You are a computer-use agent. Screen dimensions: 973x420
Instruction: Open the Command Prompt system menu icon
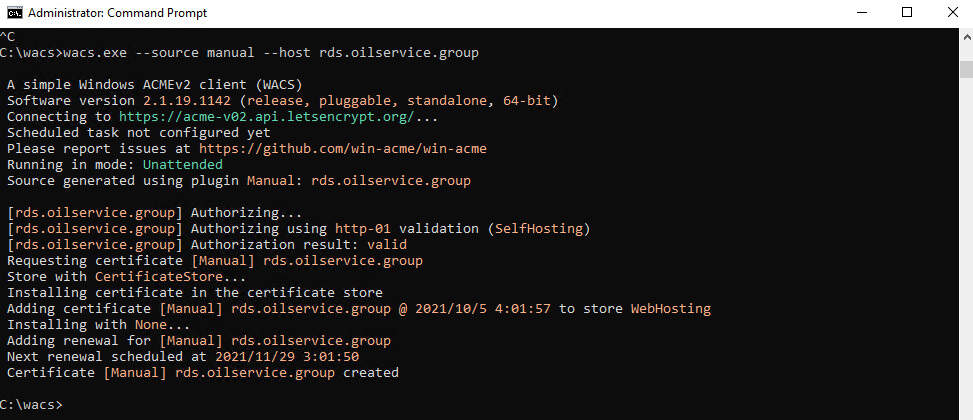click(x=14, y=13)
